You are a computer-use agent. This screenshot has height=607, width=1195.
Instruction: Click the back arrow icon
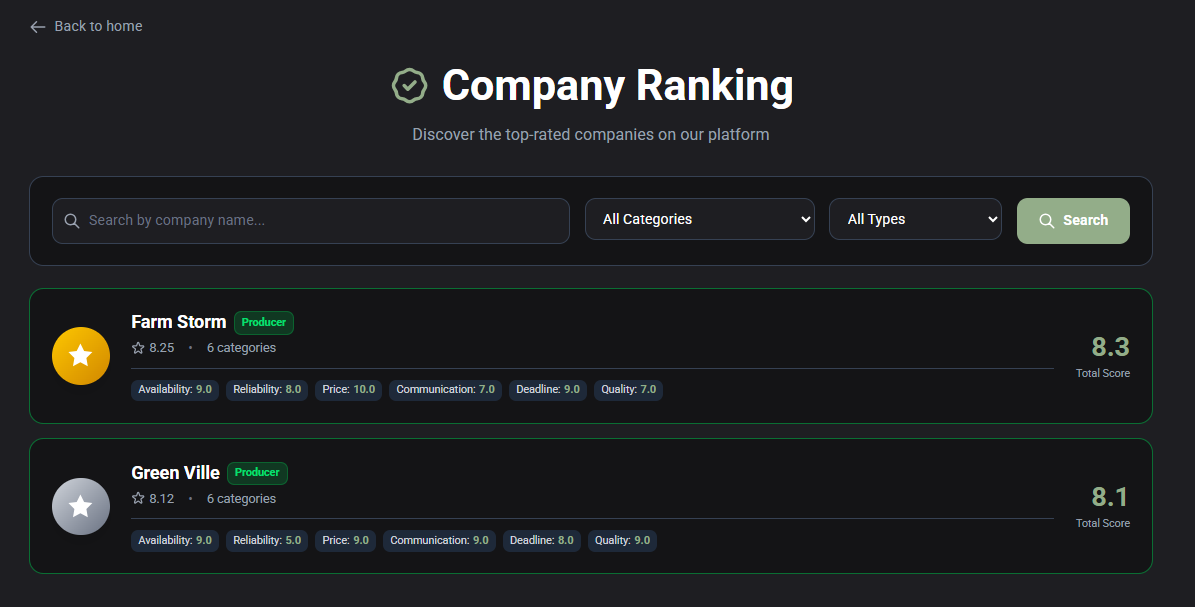[x=37, y=26]
